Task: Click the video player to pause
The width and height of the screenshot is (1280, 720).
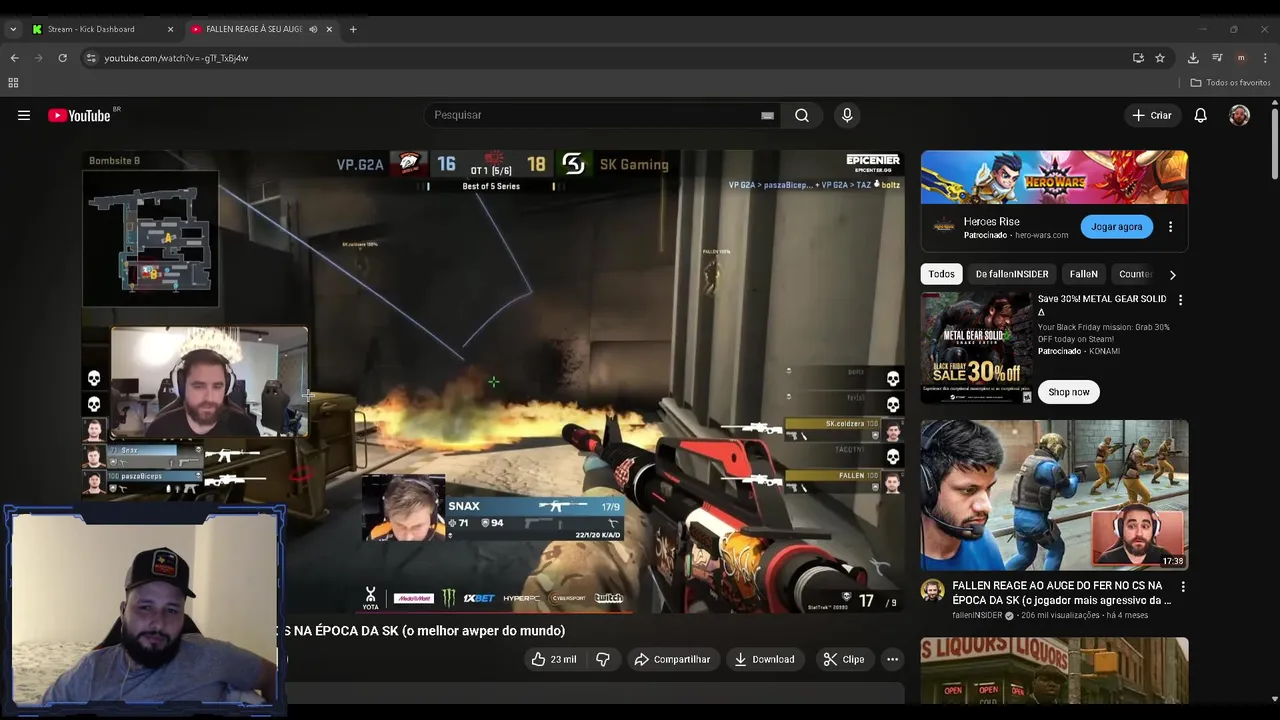Action: 494,381
